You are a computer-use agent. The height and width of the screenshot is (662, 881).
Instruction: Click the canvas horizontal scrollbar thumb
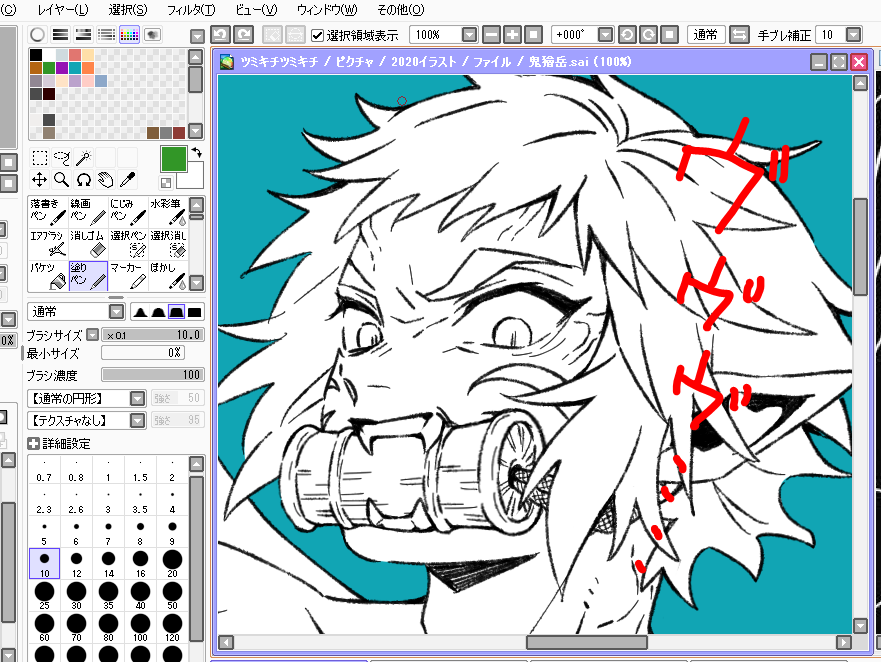click(x=586, y=642)
